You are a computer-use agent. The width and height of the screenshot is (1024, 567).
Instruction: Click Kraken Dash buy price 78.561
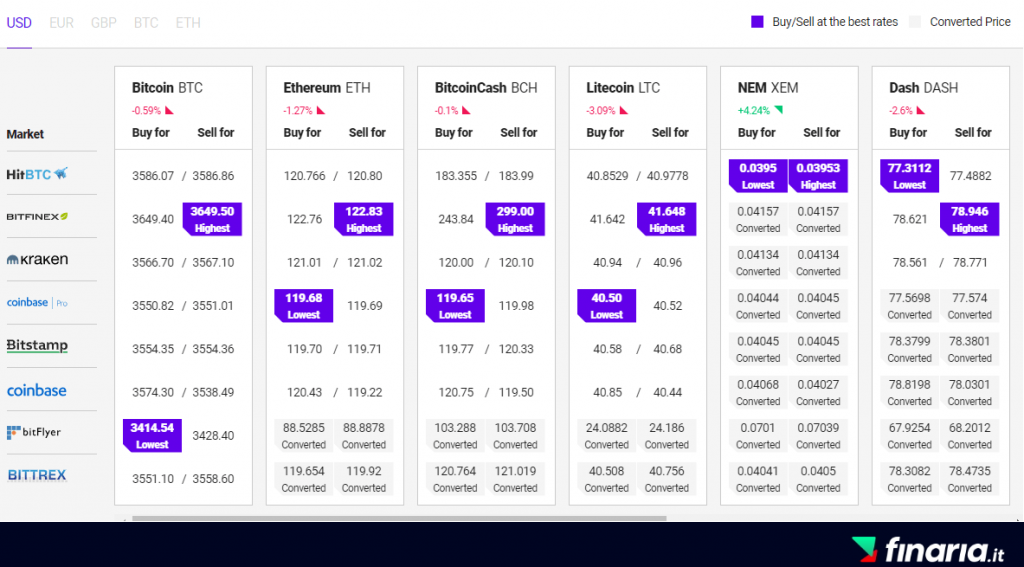coord(910,263)
